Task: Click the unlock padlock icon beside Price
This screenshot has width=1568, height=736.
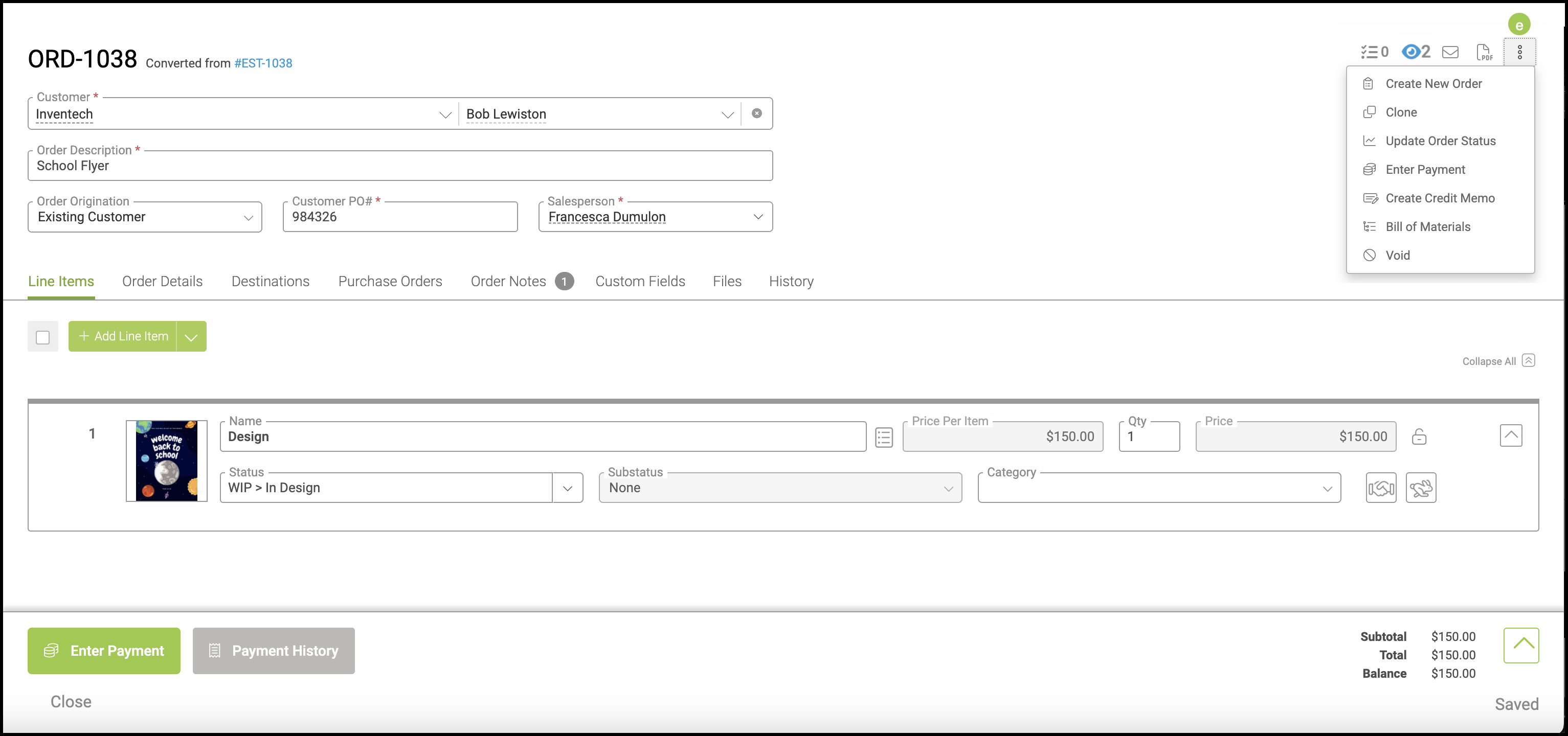Action: 1419,436
